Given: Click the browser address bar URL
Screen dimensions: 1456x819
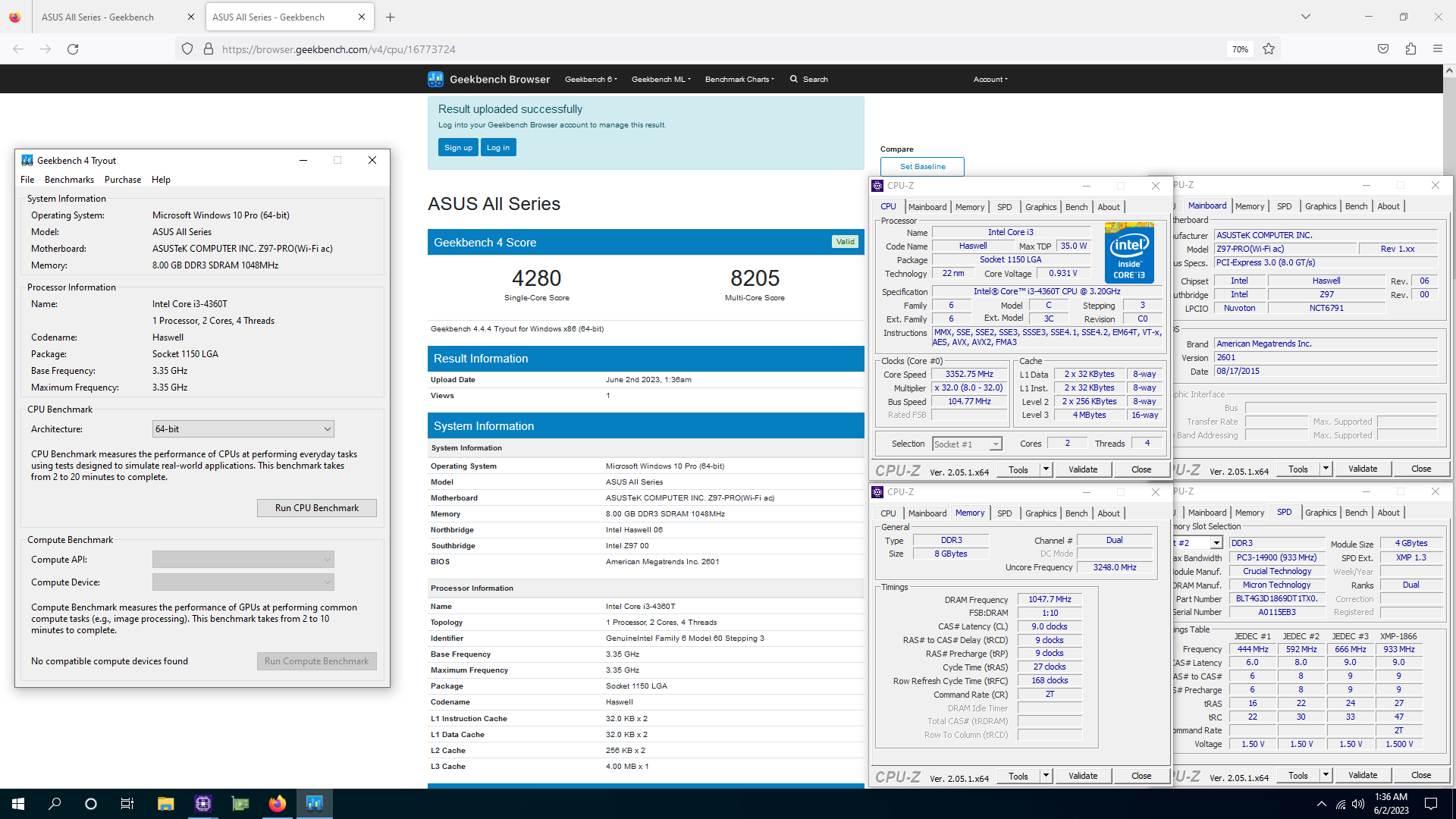Looking at the screenshot, I should point(339,49).
